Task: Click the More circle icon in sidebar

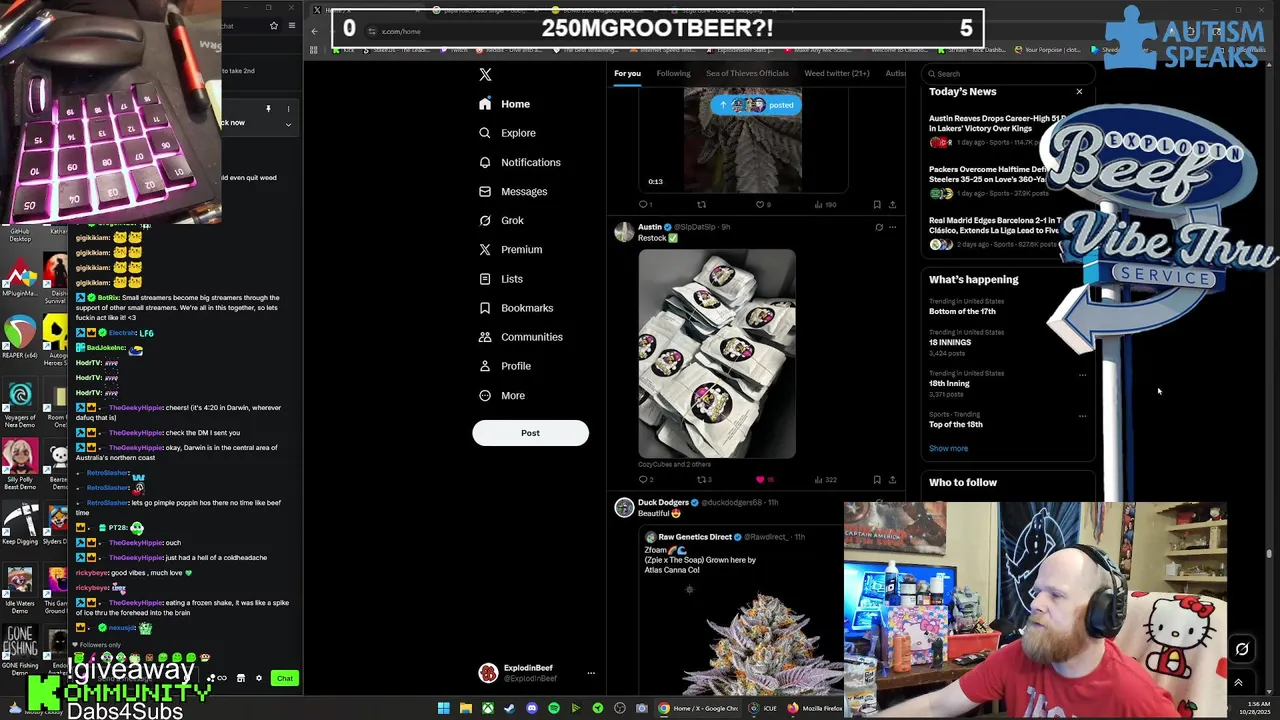Action: 485,395
